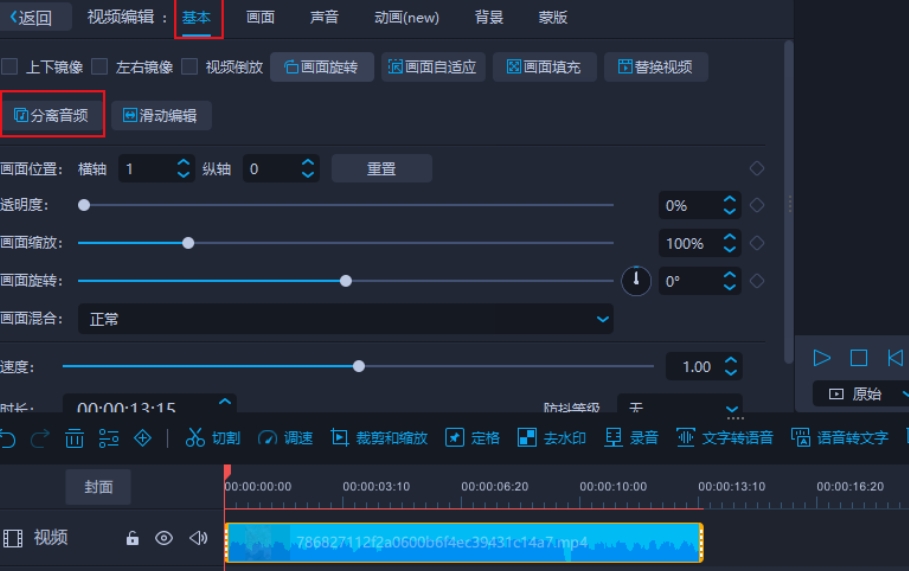909x571 pixels.
Task: Click the 速度 slider handle
Action: pos(359,366)
